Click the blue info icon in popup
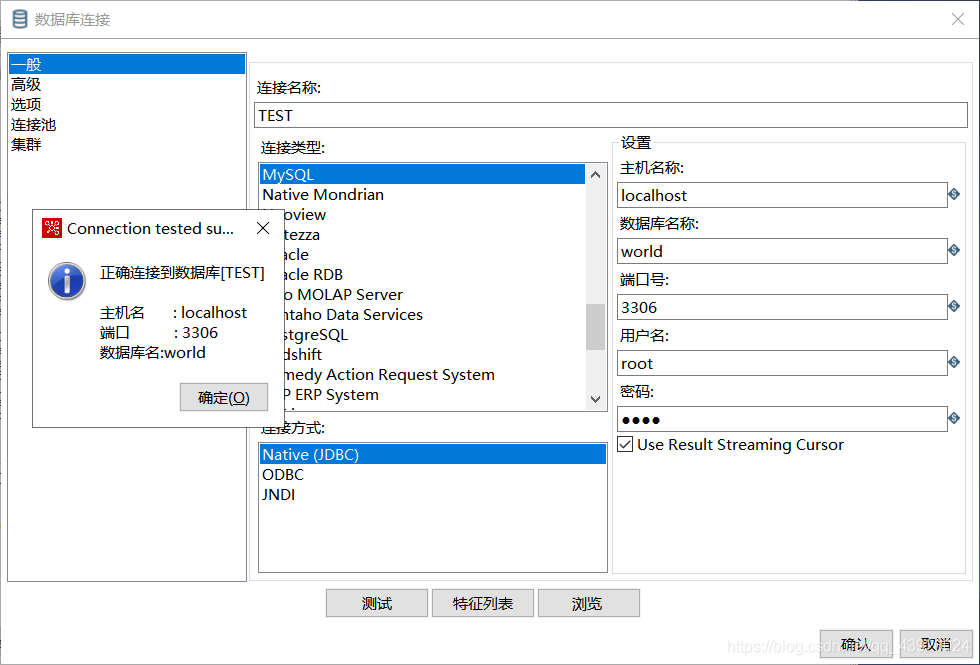 click(66, 281)
